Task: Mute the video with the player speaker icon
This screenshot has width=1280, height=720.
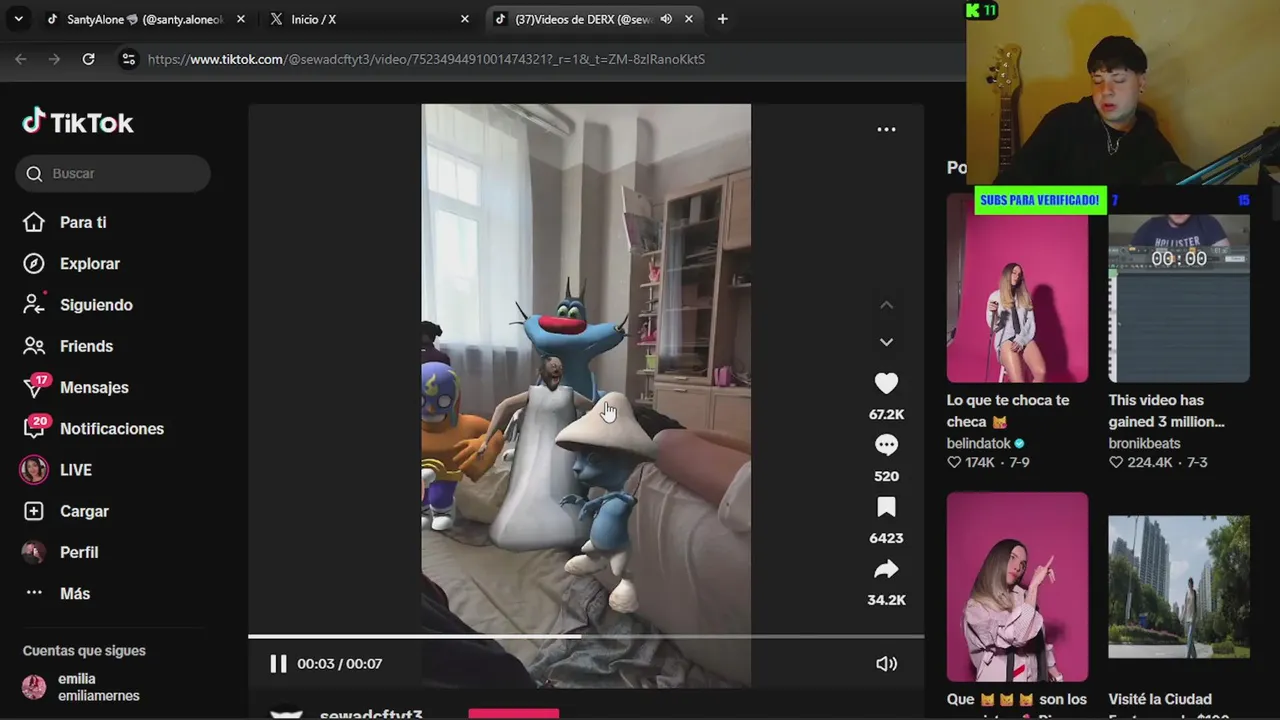Action: pyautogui.click(x=886, y=663)
